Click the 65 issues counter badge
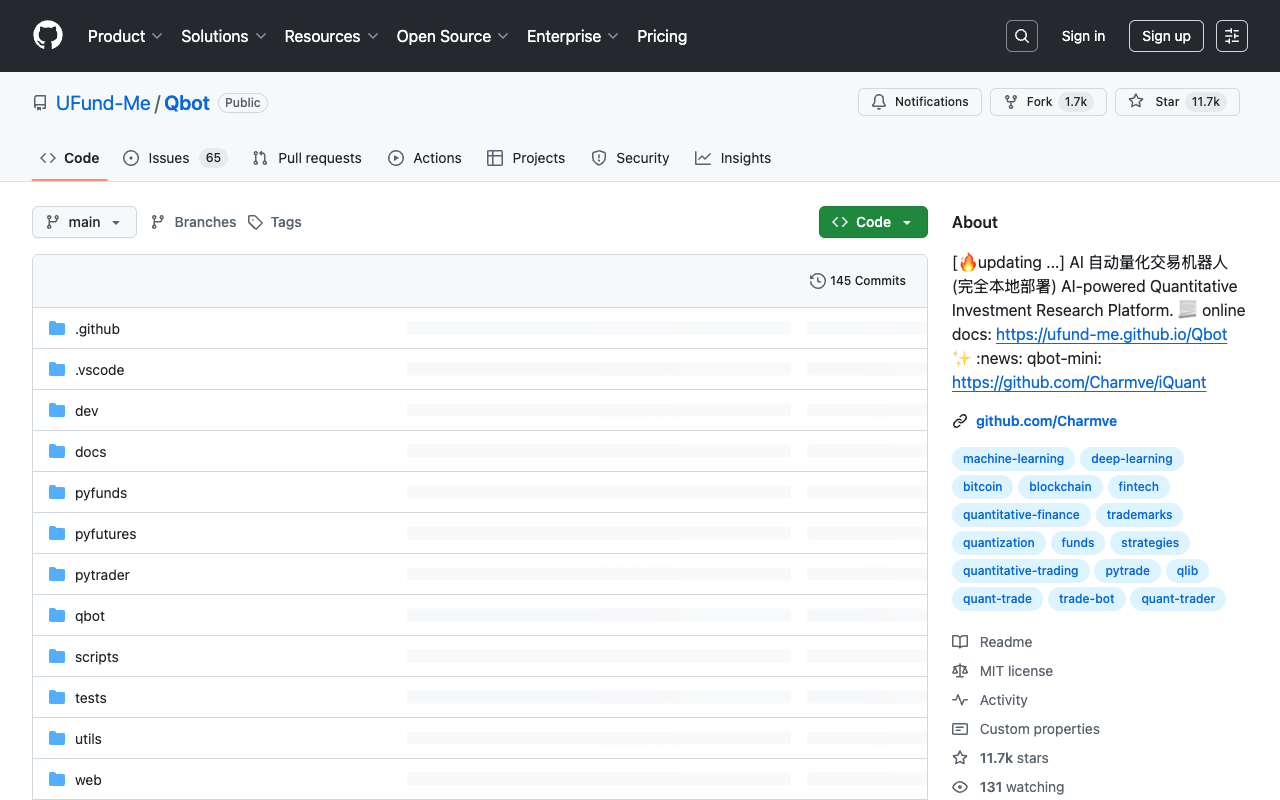 tap(213, 158)
